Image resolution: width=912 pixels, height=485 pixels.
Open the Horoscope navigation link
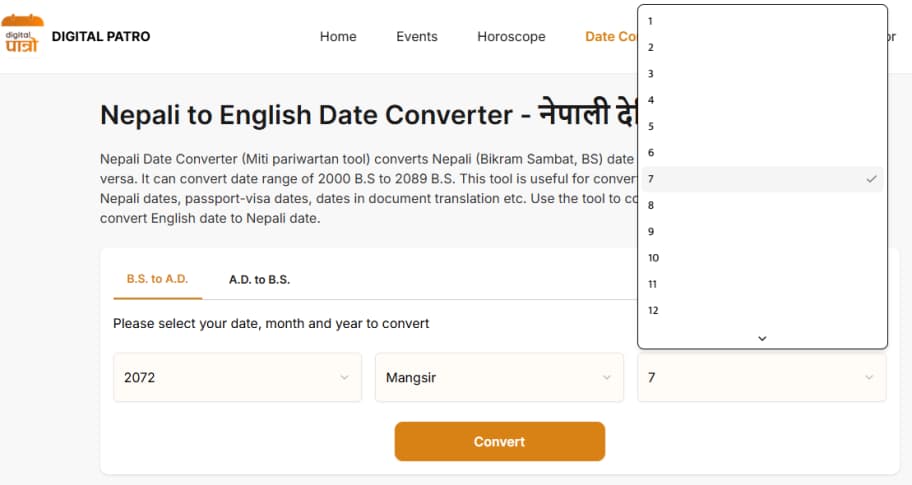511,37
